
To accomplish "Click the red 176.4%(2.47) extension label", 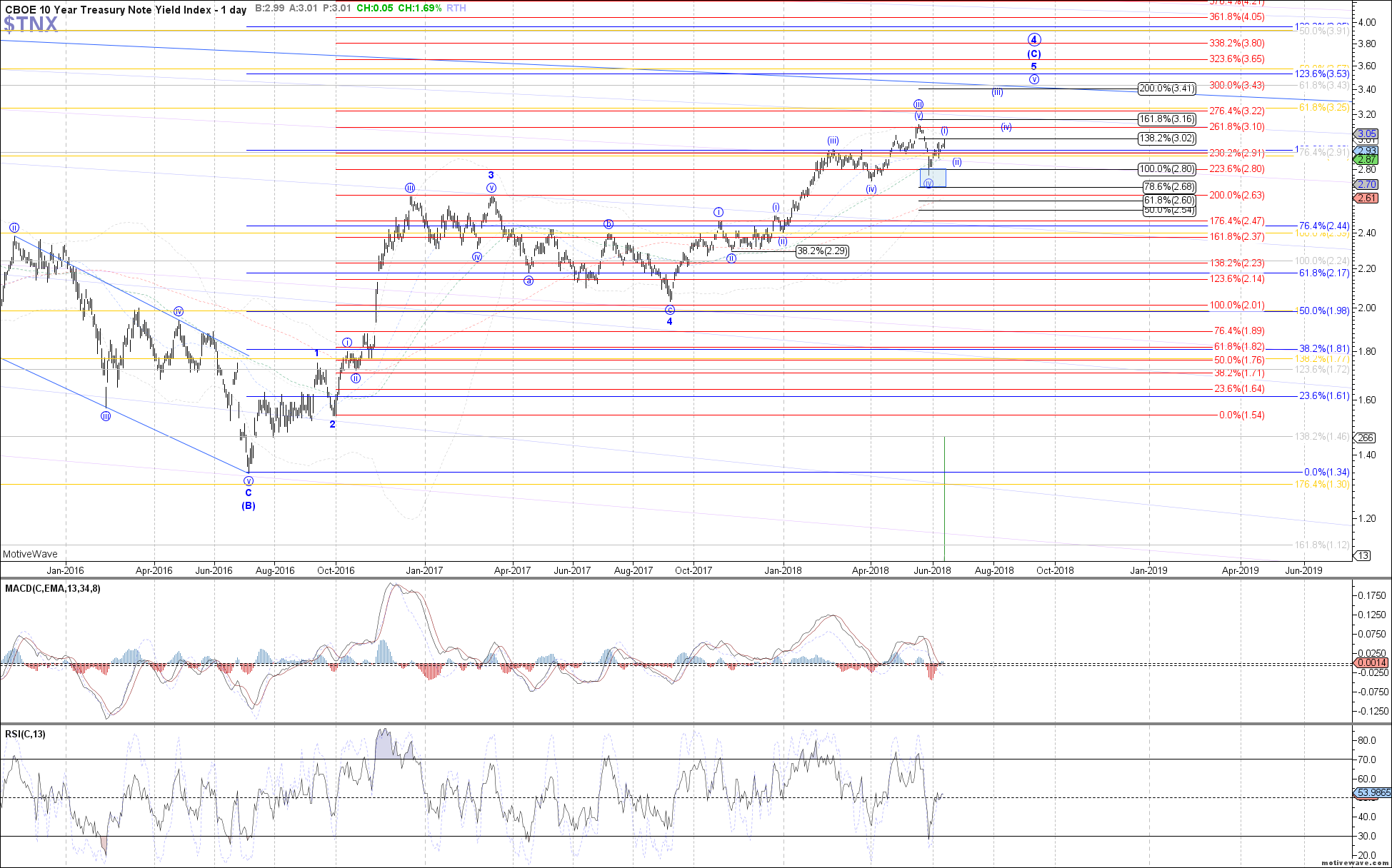I will click(1236, 221).
